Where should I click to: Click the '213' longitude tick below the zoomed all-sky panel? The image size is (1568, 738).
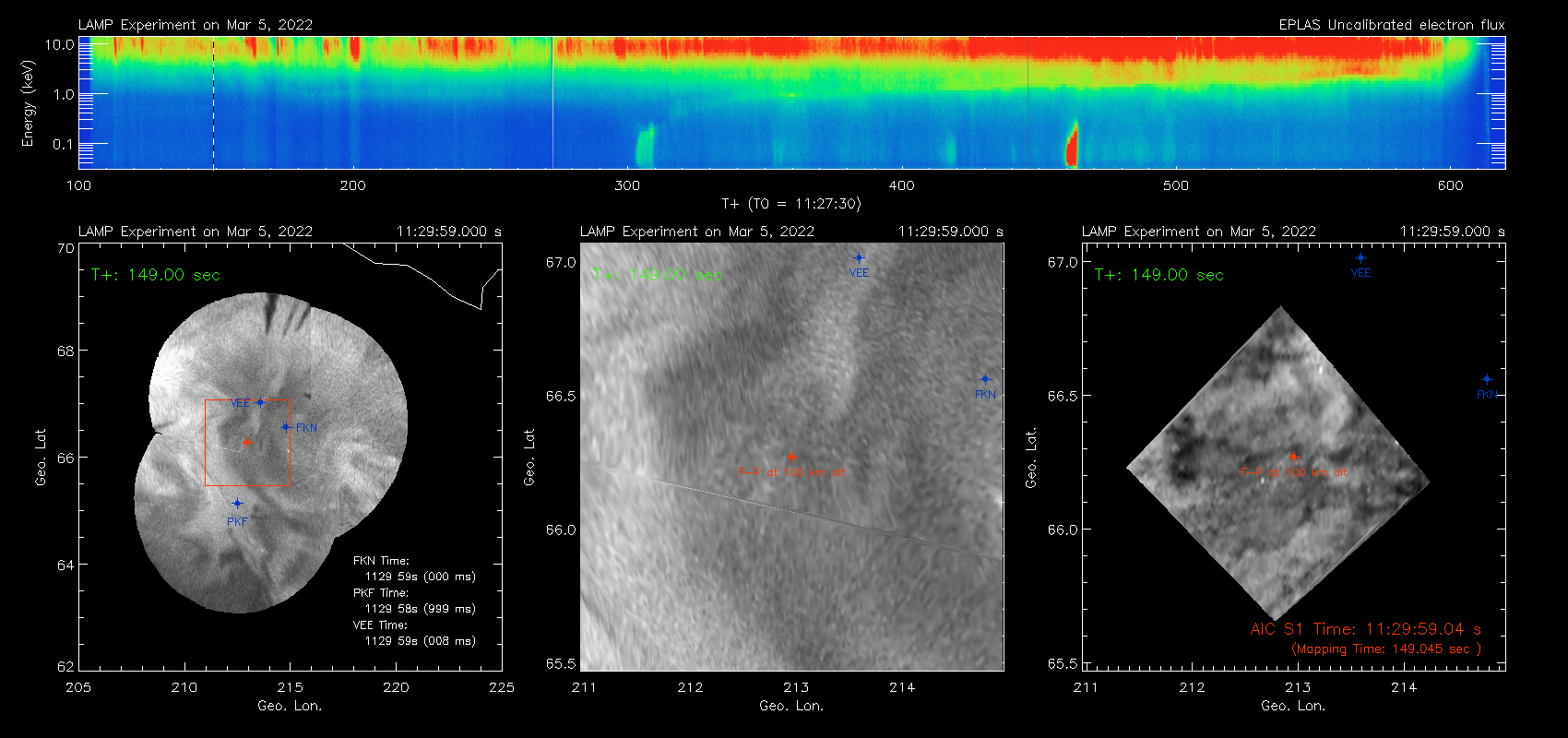tap(796, 687)
